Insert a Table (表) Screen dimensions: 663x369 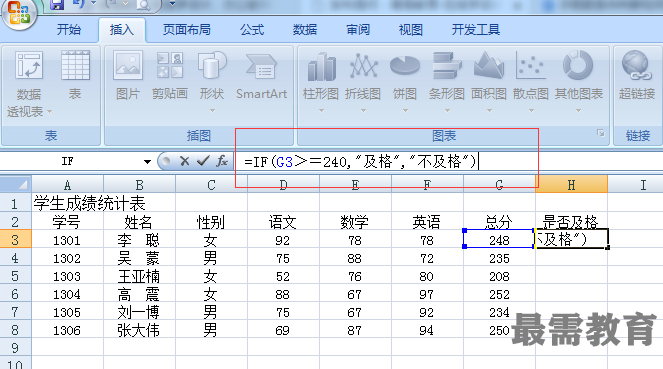tap(75, 75)
